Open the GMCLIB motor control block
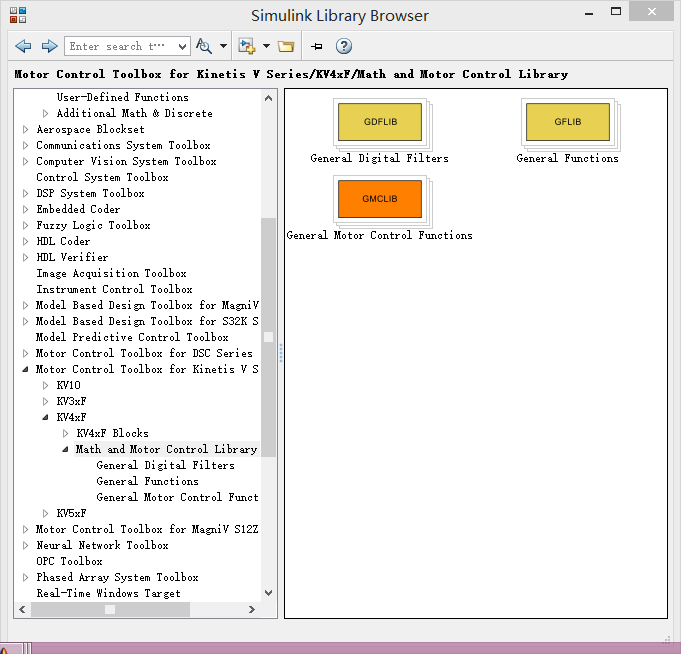The height and width of the screenshot is (654, 681). pos(380,199)
